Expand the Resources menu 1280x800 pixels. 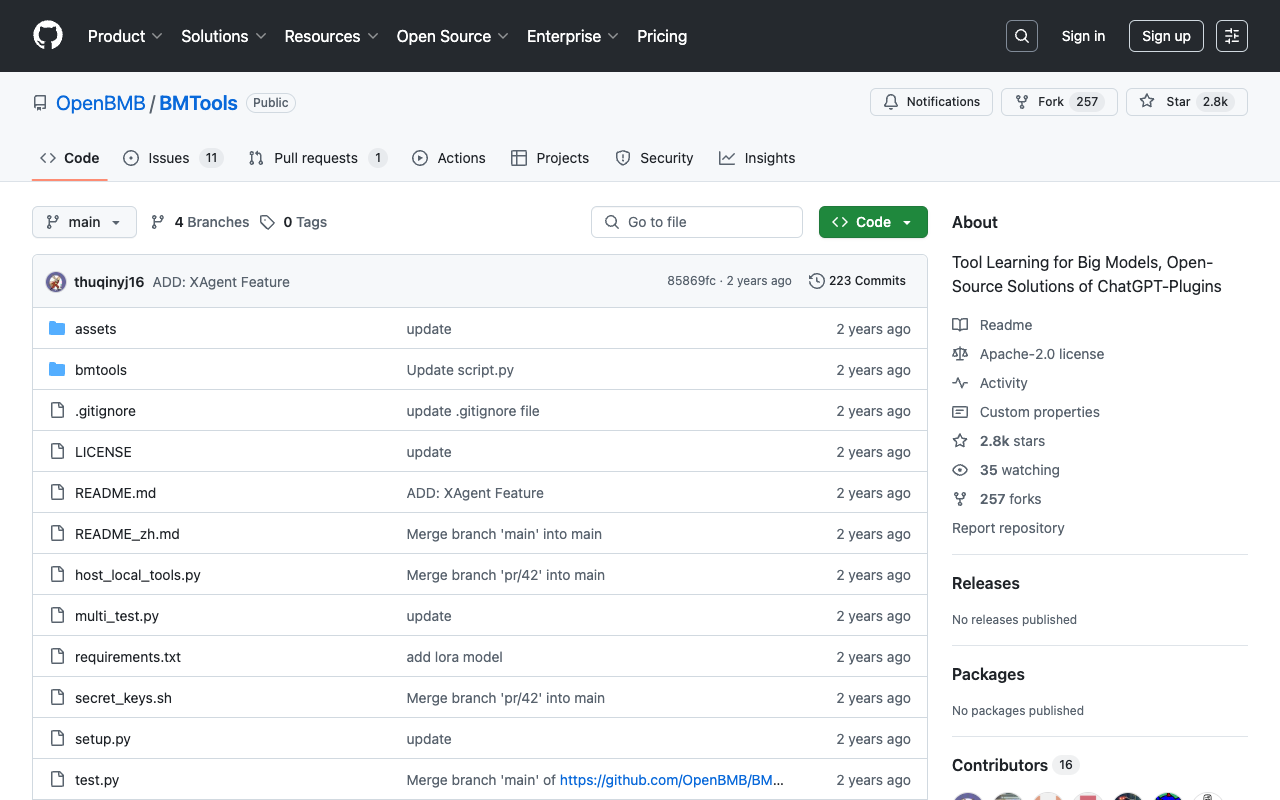[x=331, y=36]
